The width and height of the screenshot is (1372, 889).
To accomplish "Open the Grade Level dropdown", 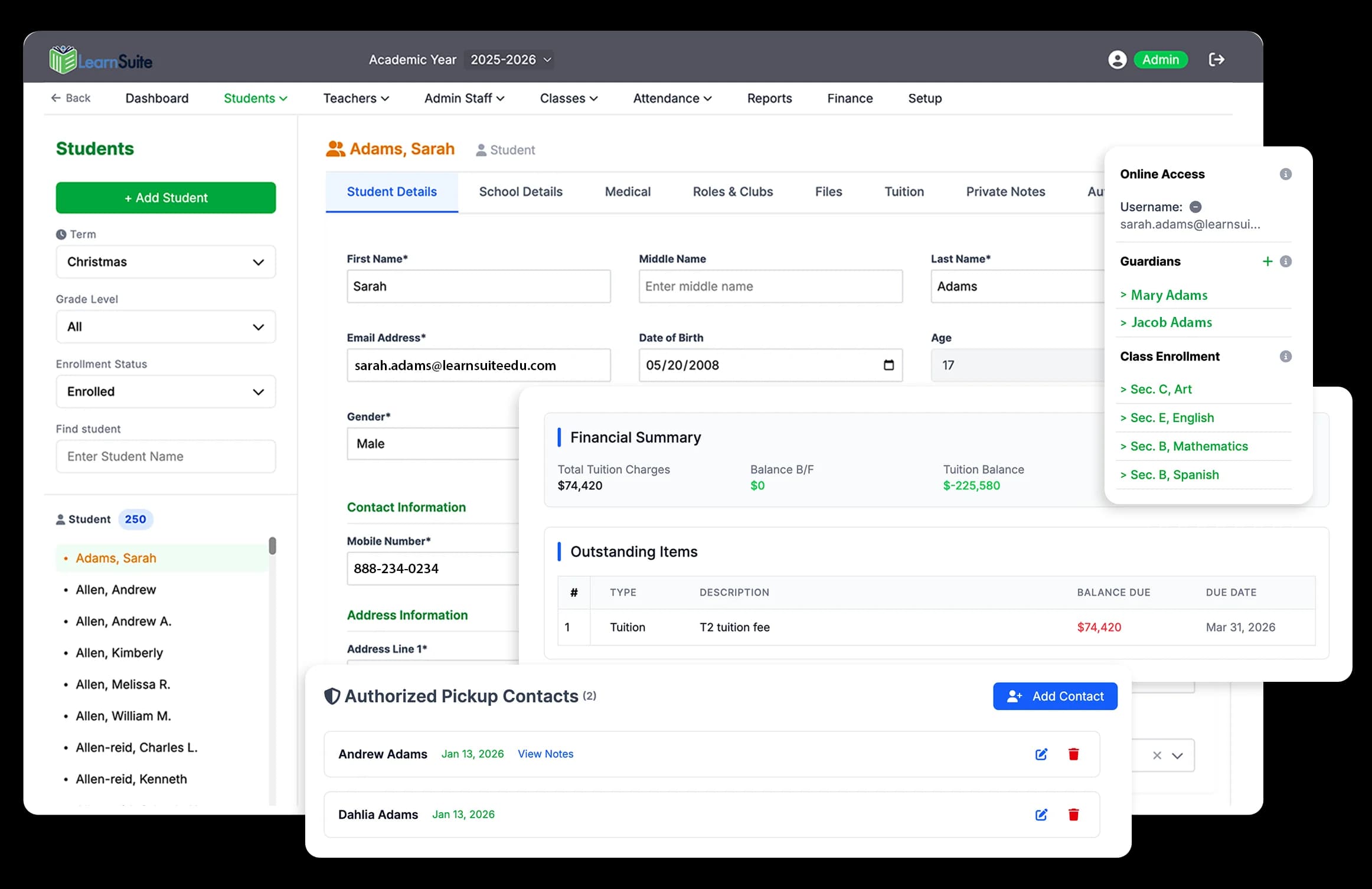I will click(x=166, y=327).
